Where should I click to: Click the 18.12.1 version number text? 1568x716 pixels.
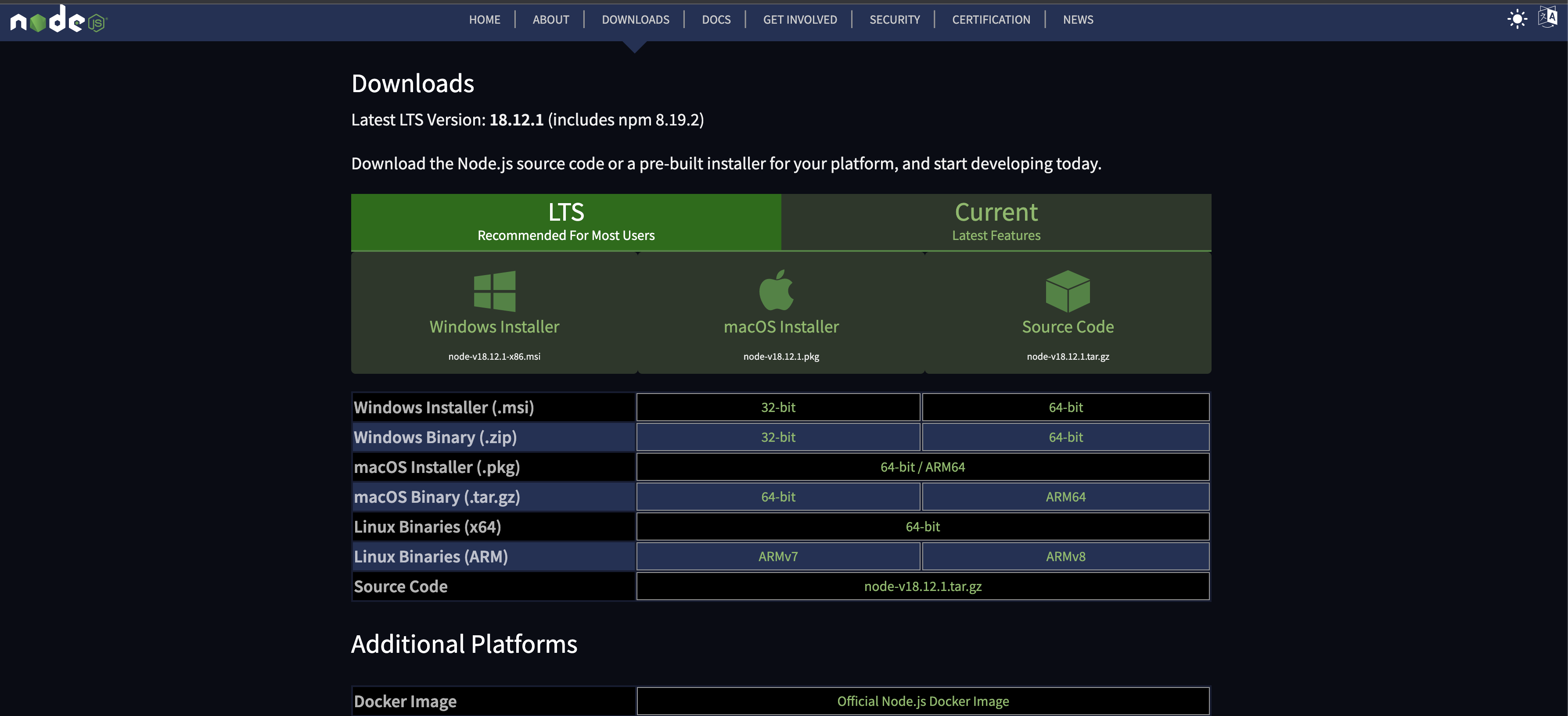(x=516, y=120)
